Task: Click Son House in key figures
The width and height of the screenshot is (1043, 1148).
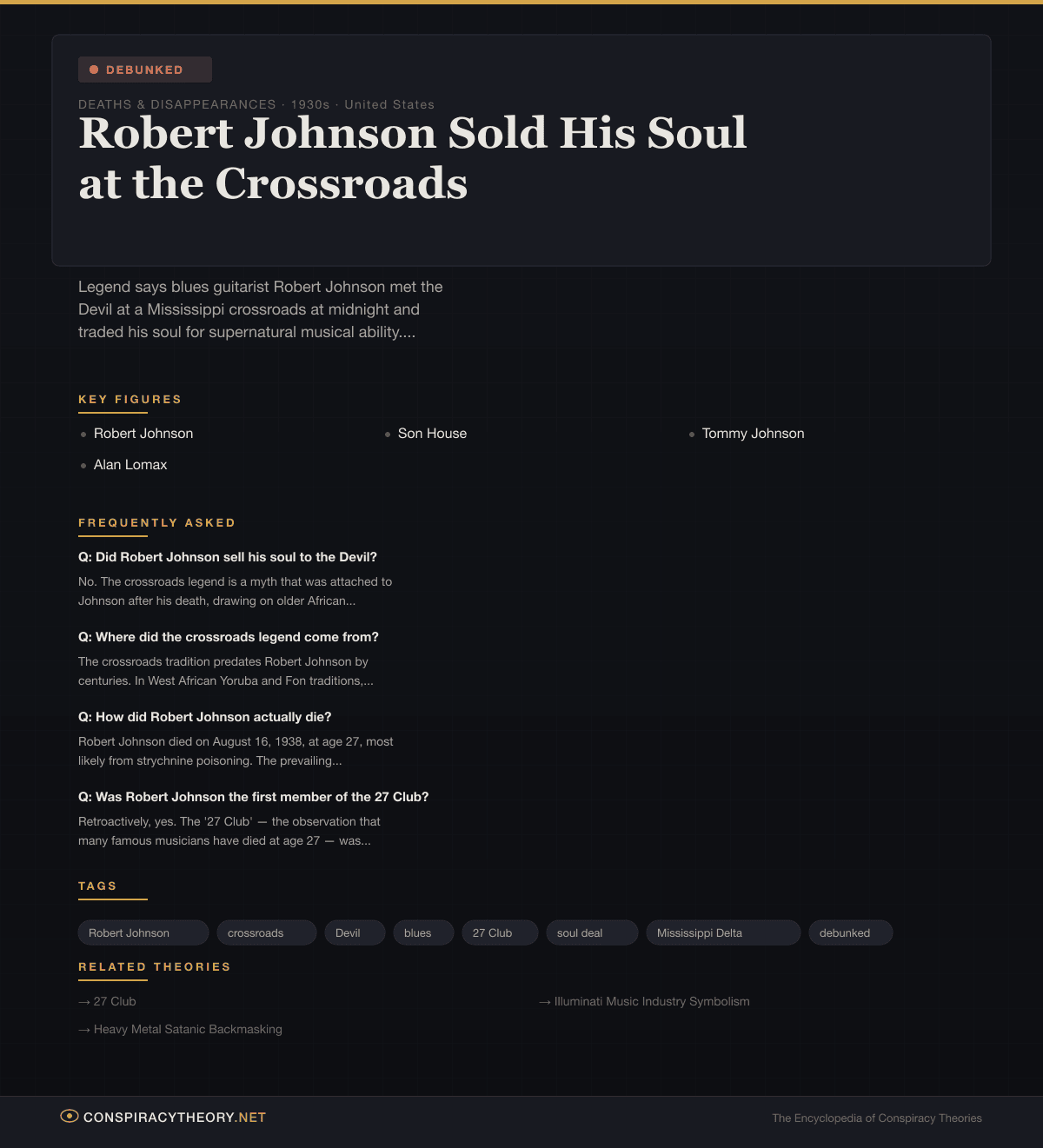Action: 432,434
